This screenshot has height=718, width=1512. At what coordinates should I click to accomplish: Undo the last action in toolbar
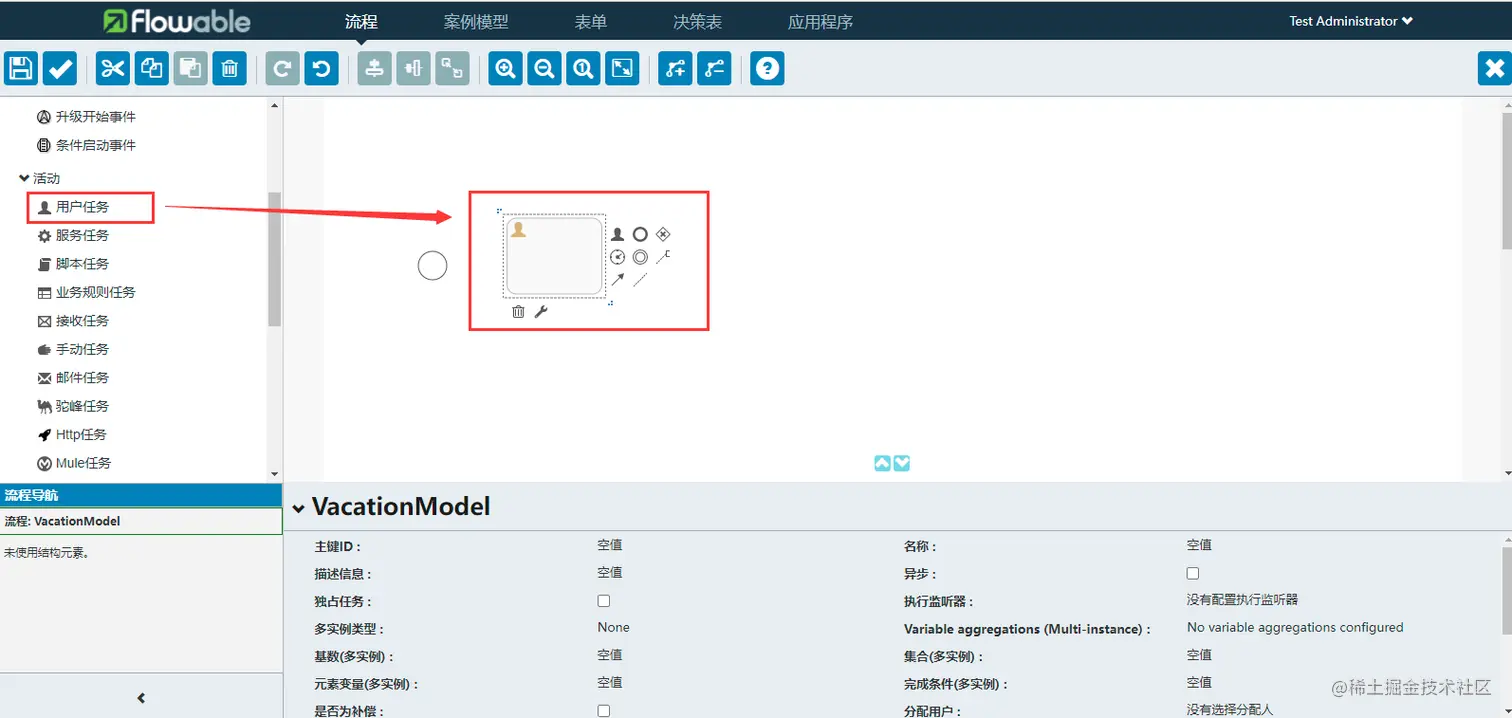tap(321, 68)
